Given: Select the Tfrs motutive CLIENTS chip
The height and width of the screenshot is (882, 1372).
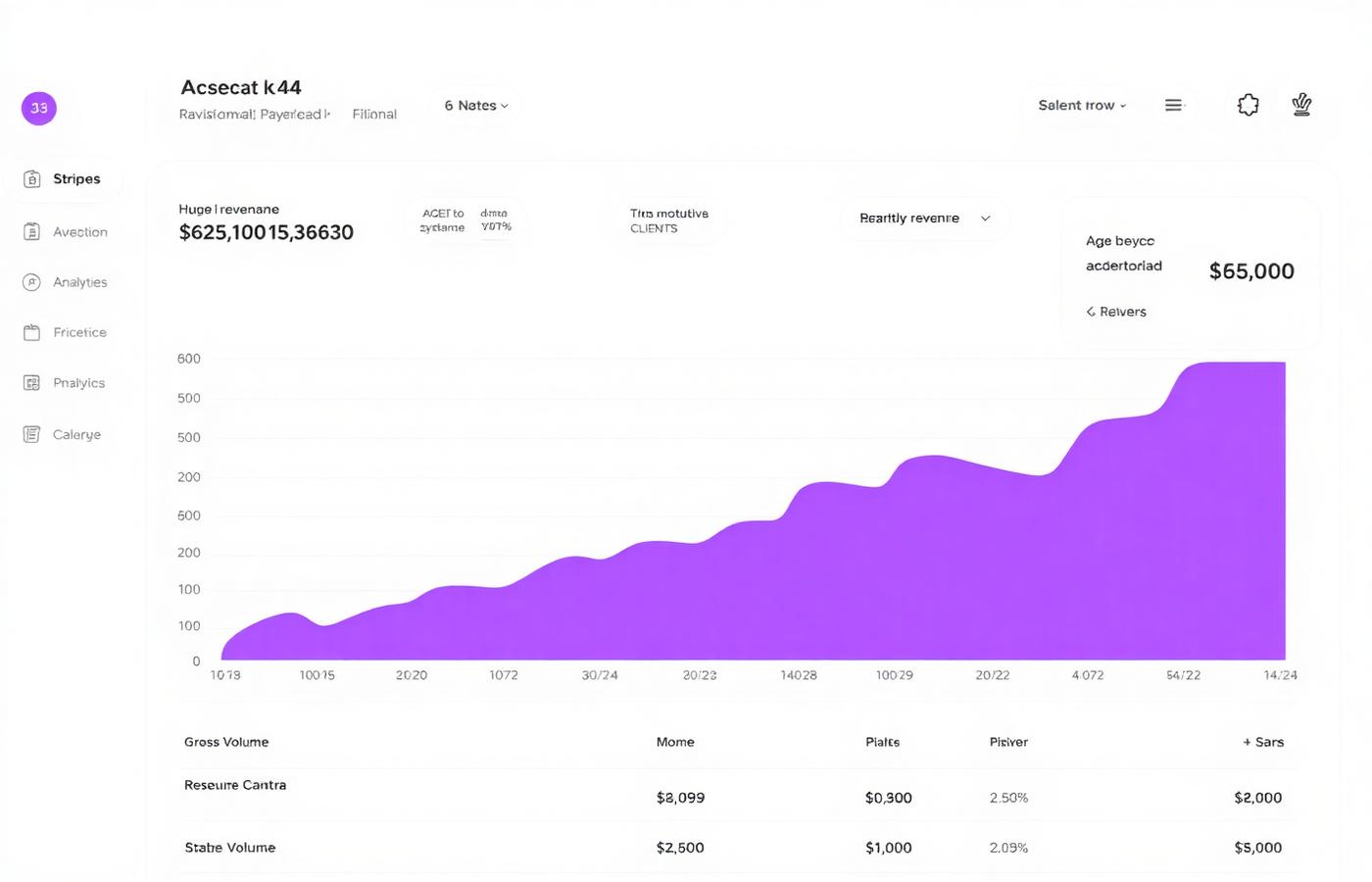Looking at the screenshot, I should point(669,220).
